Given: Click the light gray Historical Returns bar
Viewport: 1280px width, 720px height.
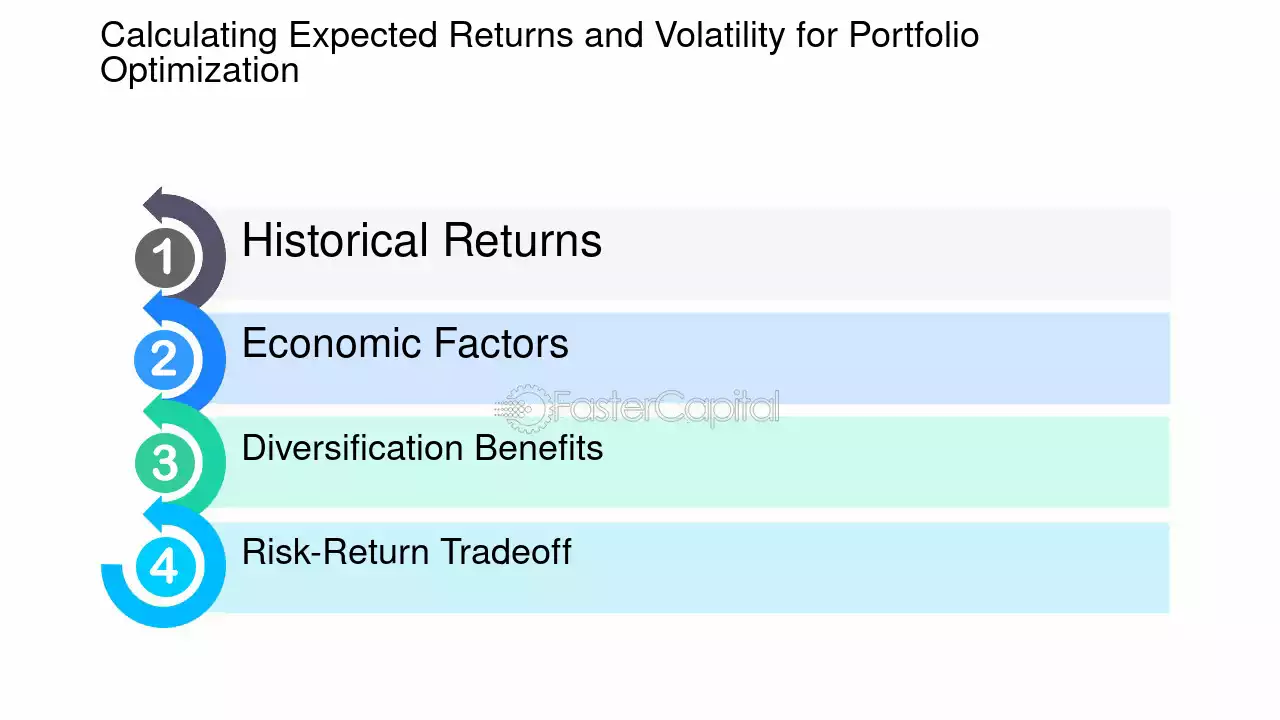Looking at the screenshot, I should [x=690, y=254].
